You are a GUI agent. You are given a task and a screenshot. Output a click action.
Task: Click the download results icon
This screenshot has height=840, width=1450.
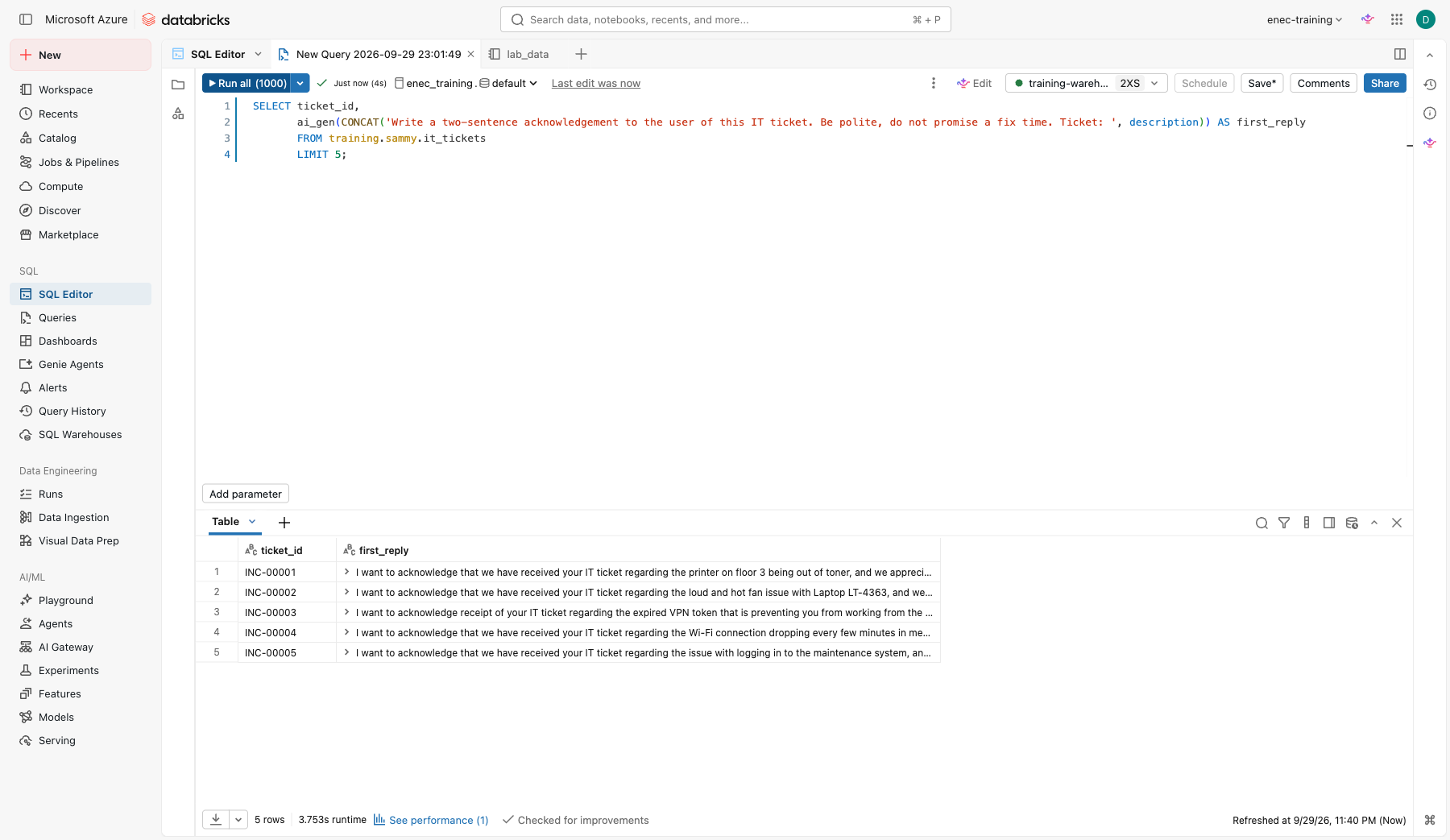(x=216, y=820)
